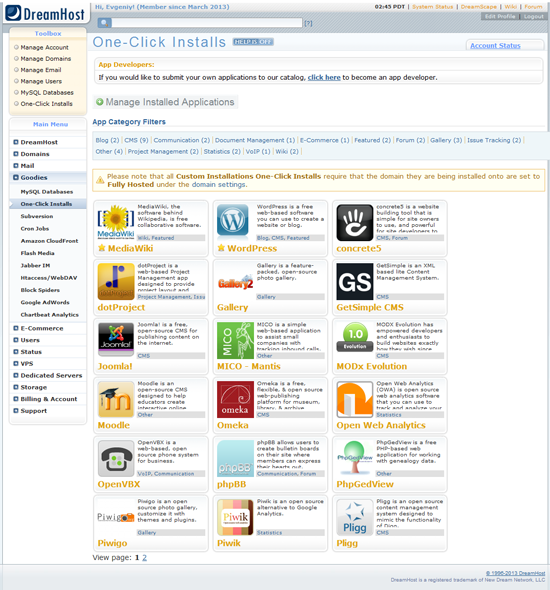Click the Edit Profile button
Viewport: 550px width, 590px height.
500,17
